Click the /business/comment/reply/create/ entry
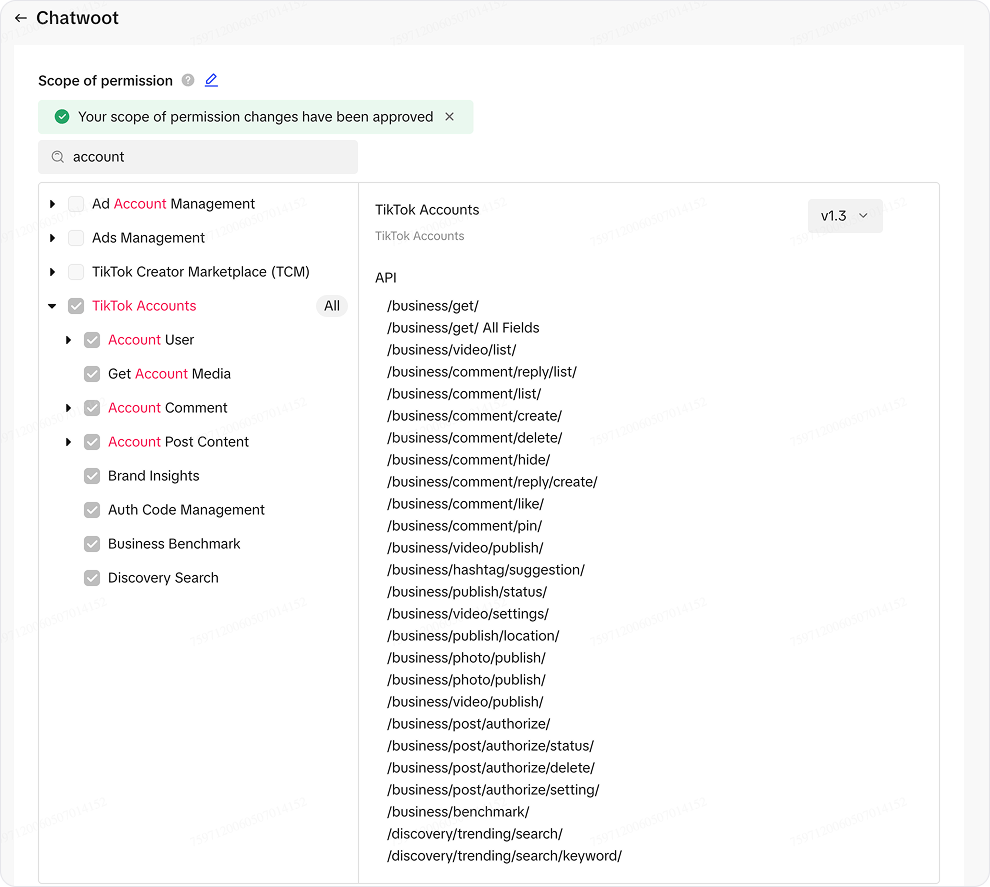990x887 pixels. 492,482
